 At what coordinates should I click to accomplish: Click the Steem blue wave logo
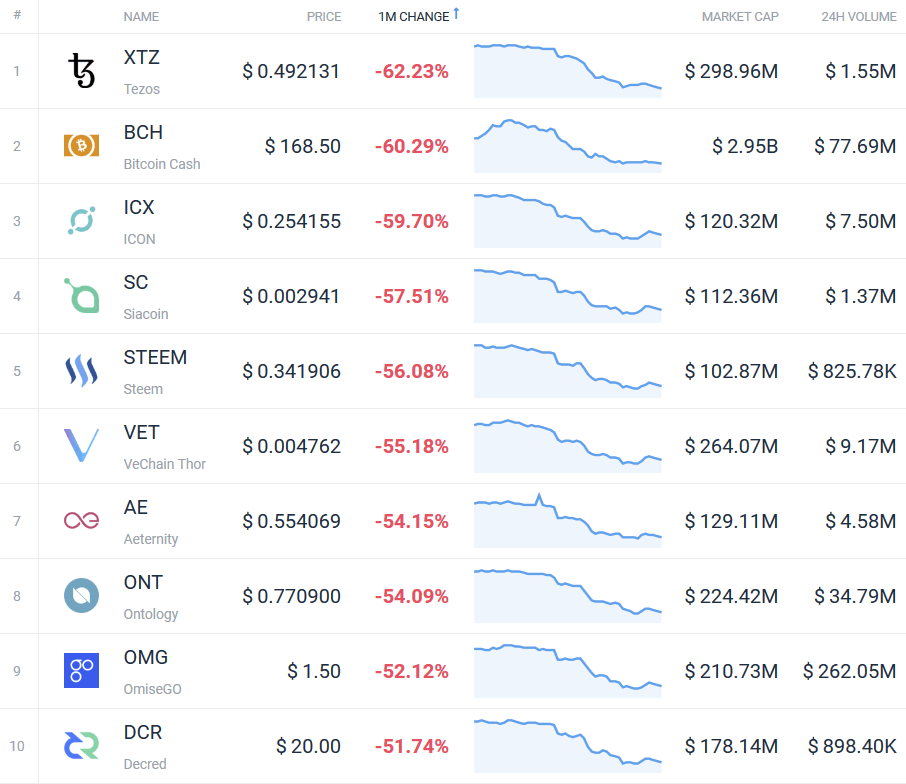[81, 370]
